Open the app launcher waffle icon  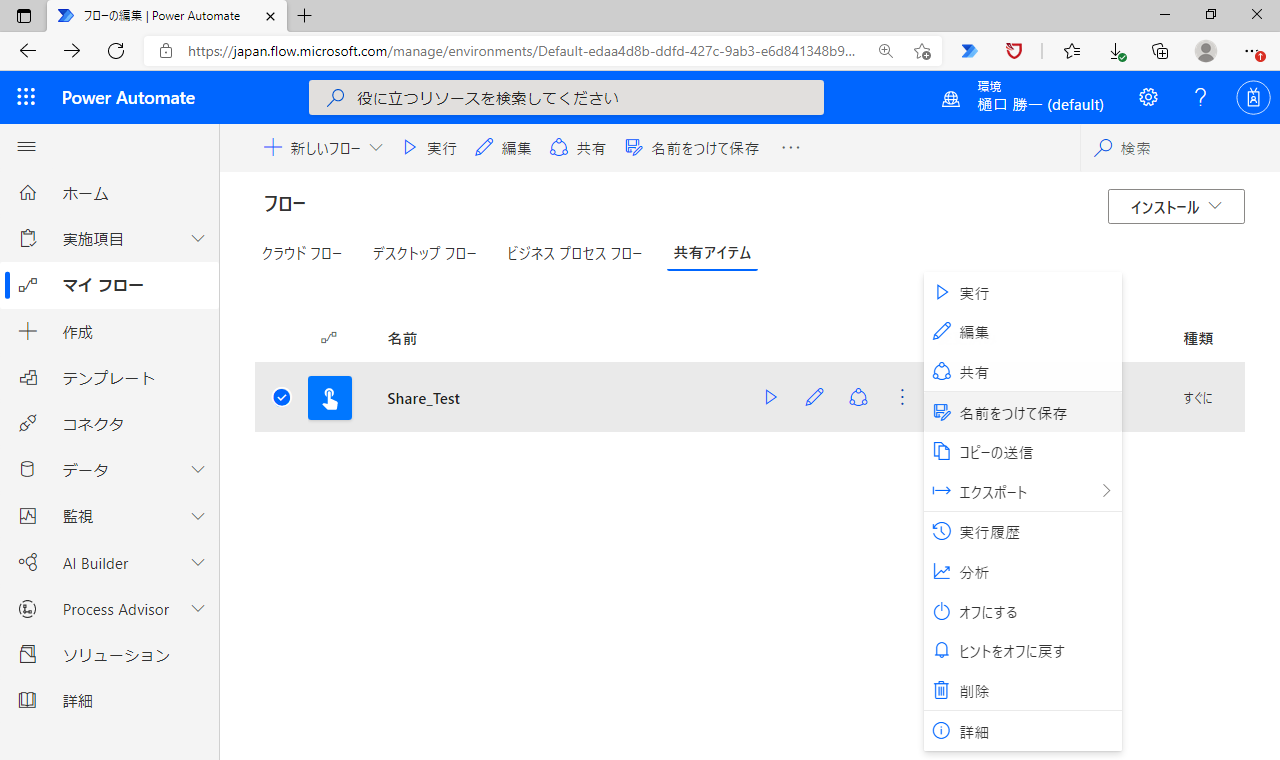tap(26, 97)
